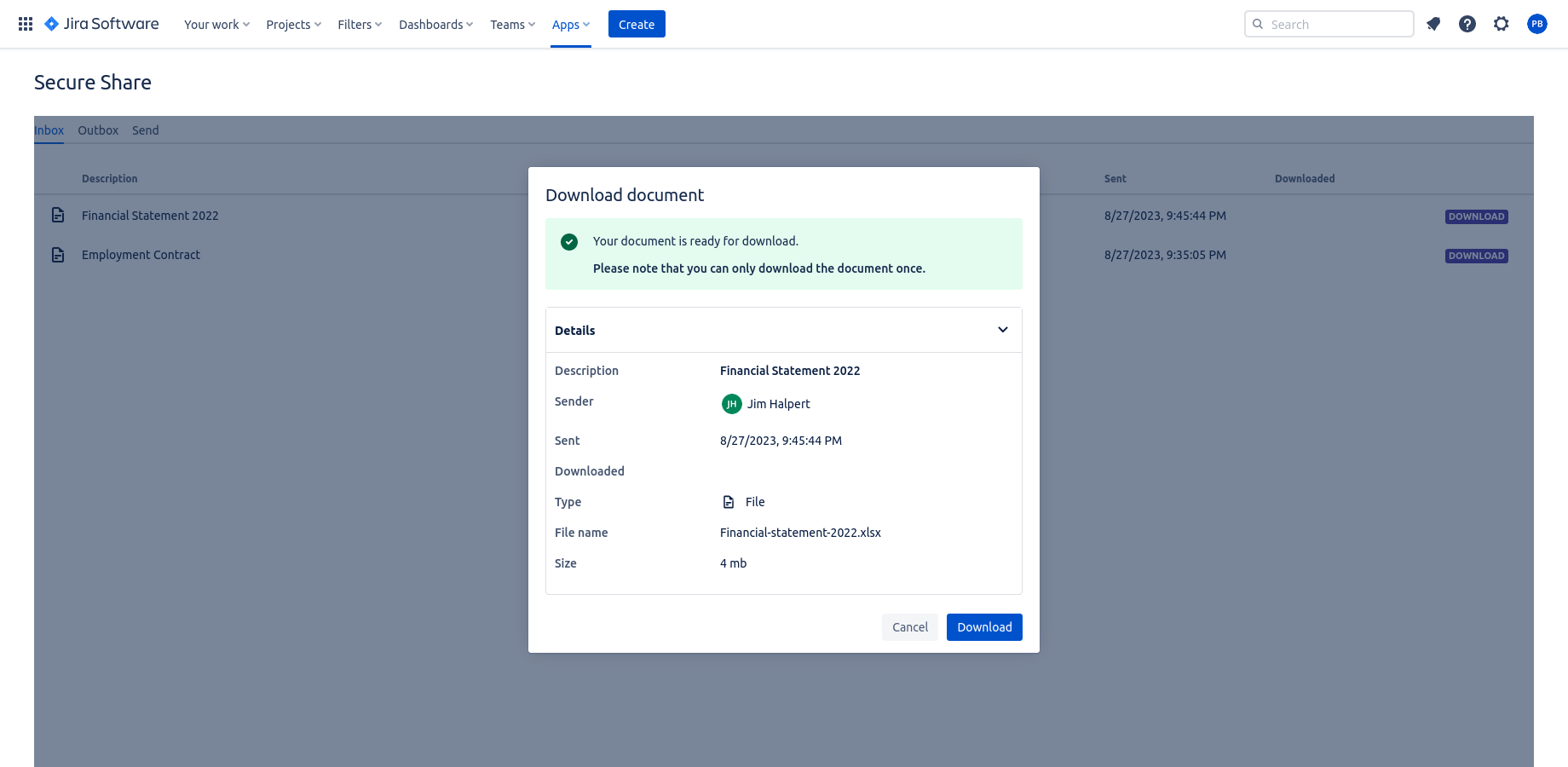Viewport: 1568px width, 767px height.
Task: Click Jim Halpert's JH avatar
Action: (731, 404)
